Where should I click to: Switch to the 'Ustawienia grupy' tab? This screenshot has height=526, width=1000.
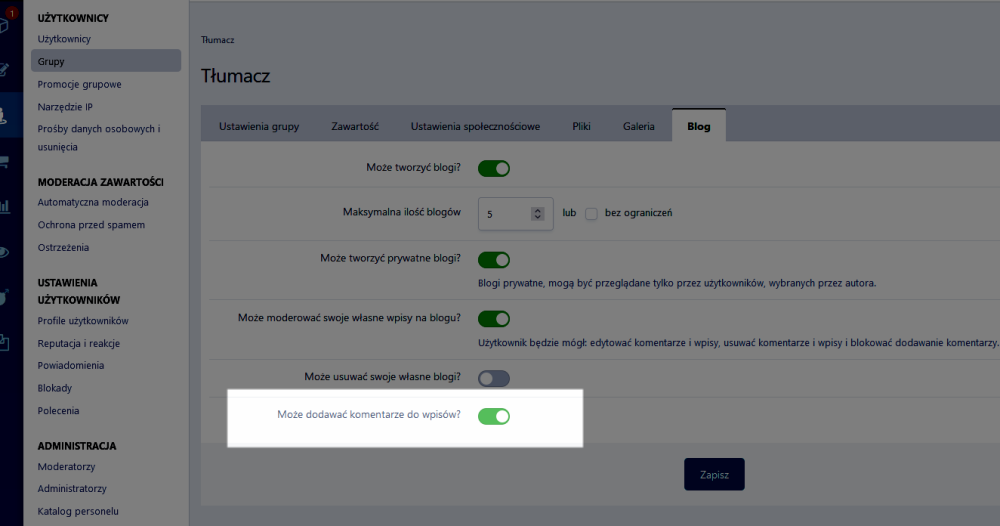click(259, 127)
